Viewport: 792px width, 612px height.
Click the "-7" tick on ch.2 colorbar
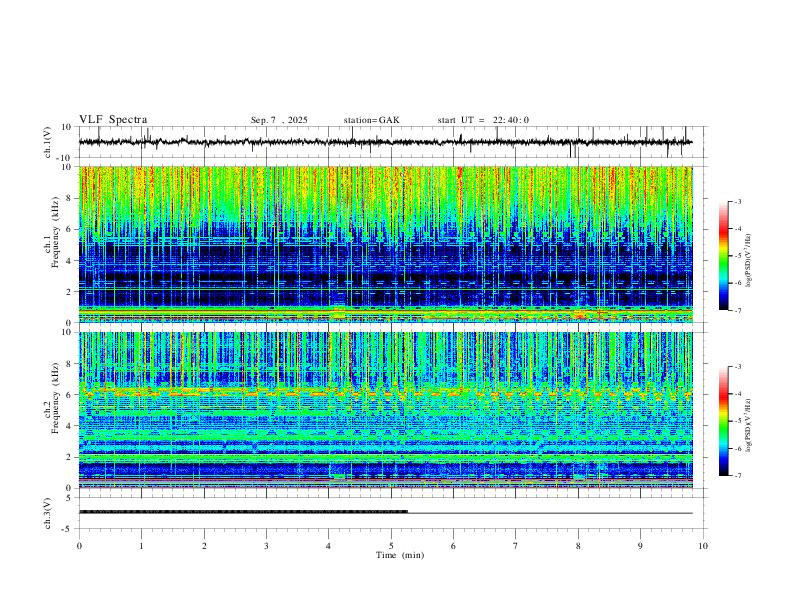[x=737, y=476]
